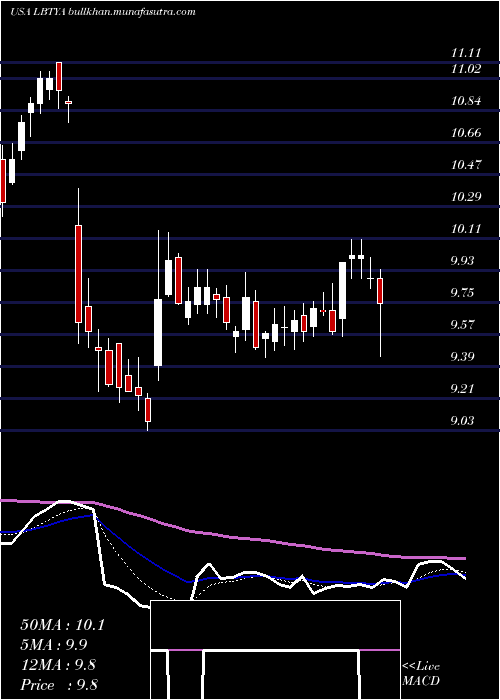This screenshot has width=500, height=700.
Task: Click the 10.29 price axis label
Action: [466, 197]
